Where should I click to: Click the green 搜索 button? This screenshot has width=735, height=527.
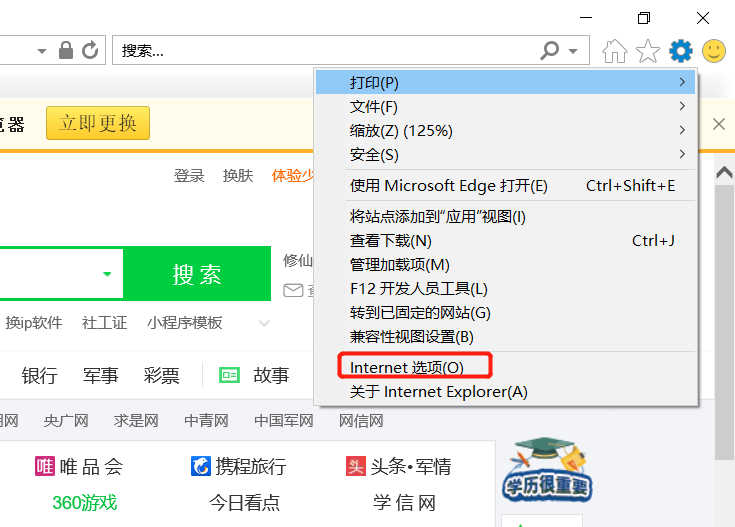pos(197,274)
